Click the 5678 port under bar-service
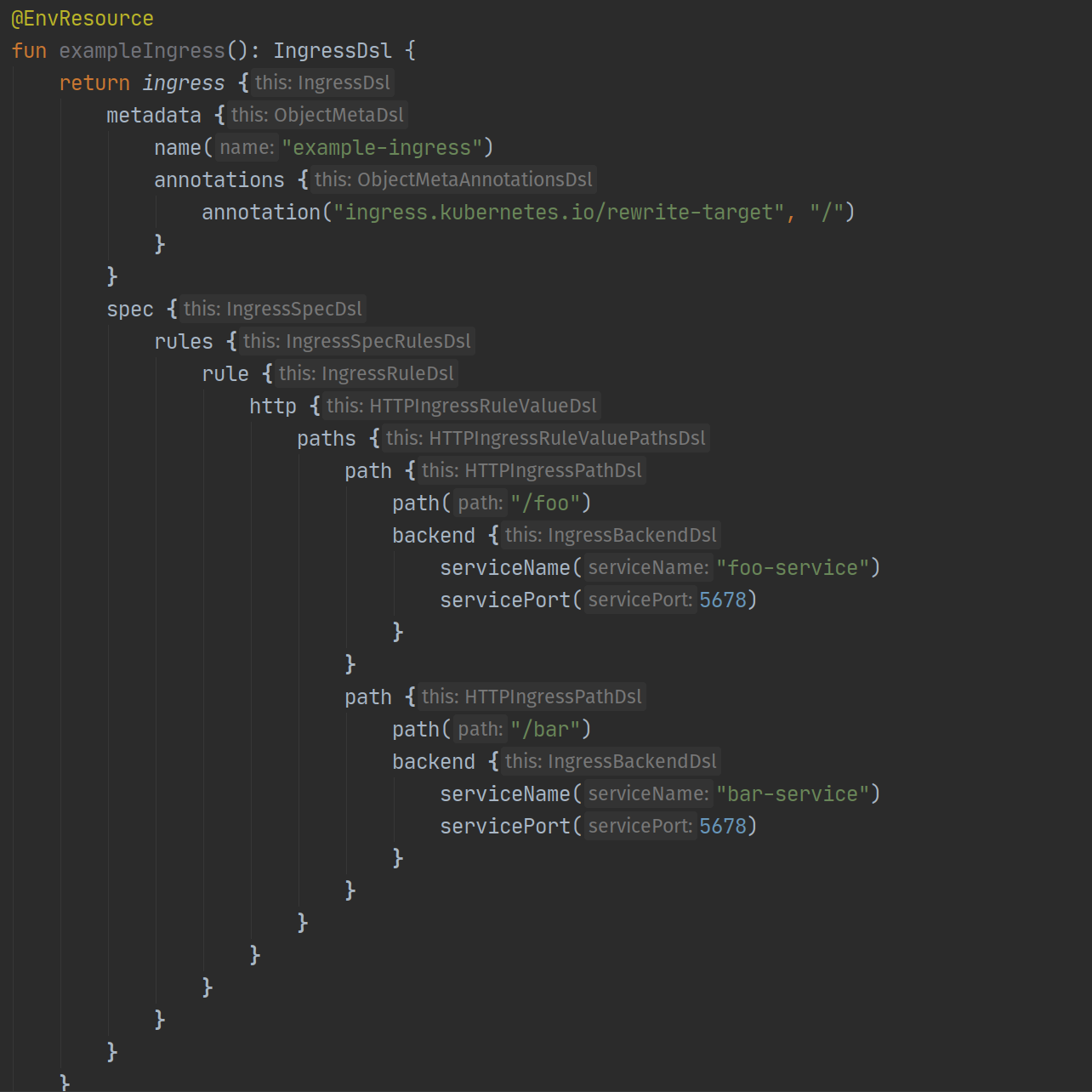Viewport: 1092px width, 1092px height. pyautogui.click(x=722, y=827)
